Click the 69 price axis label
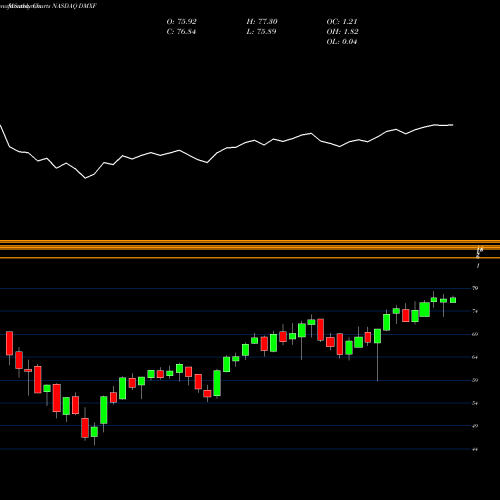 click(475, 334)
